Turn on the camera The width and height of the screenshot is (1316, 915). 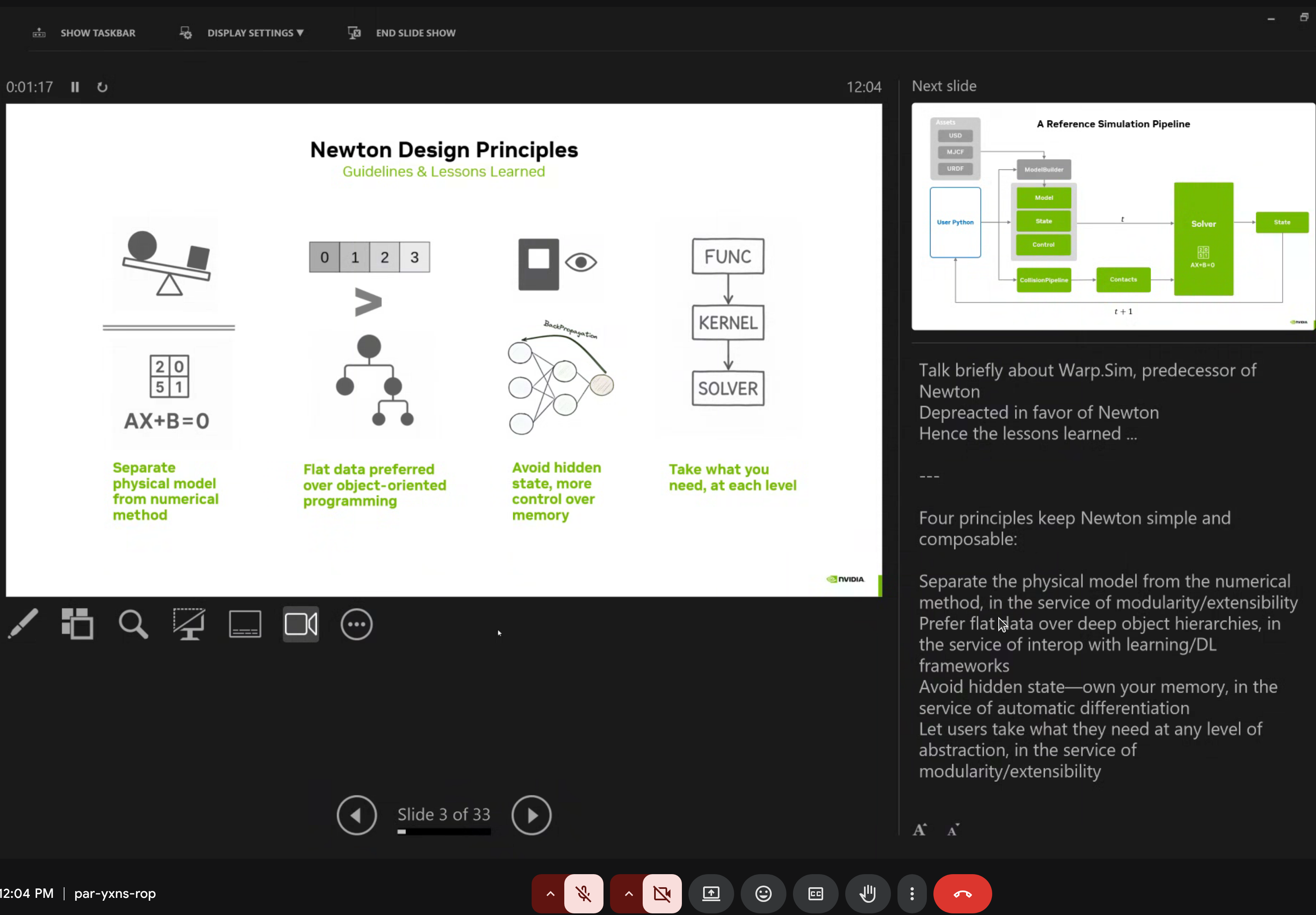(662, 894)
